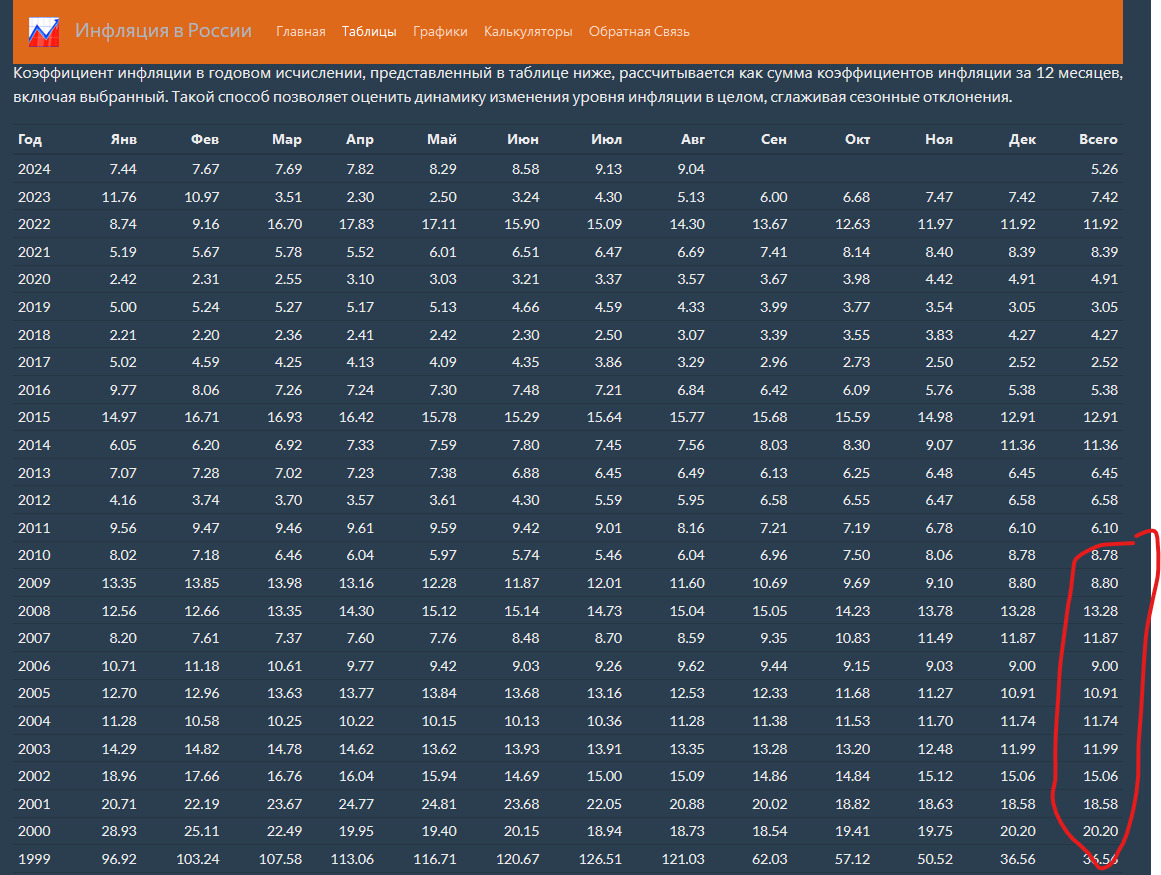Screen dimensions: 1161x875
Task: Go to the Главная page
Action: click(x=300, y=31)
